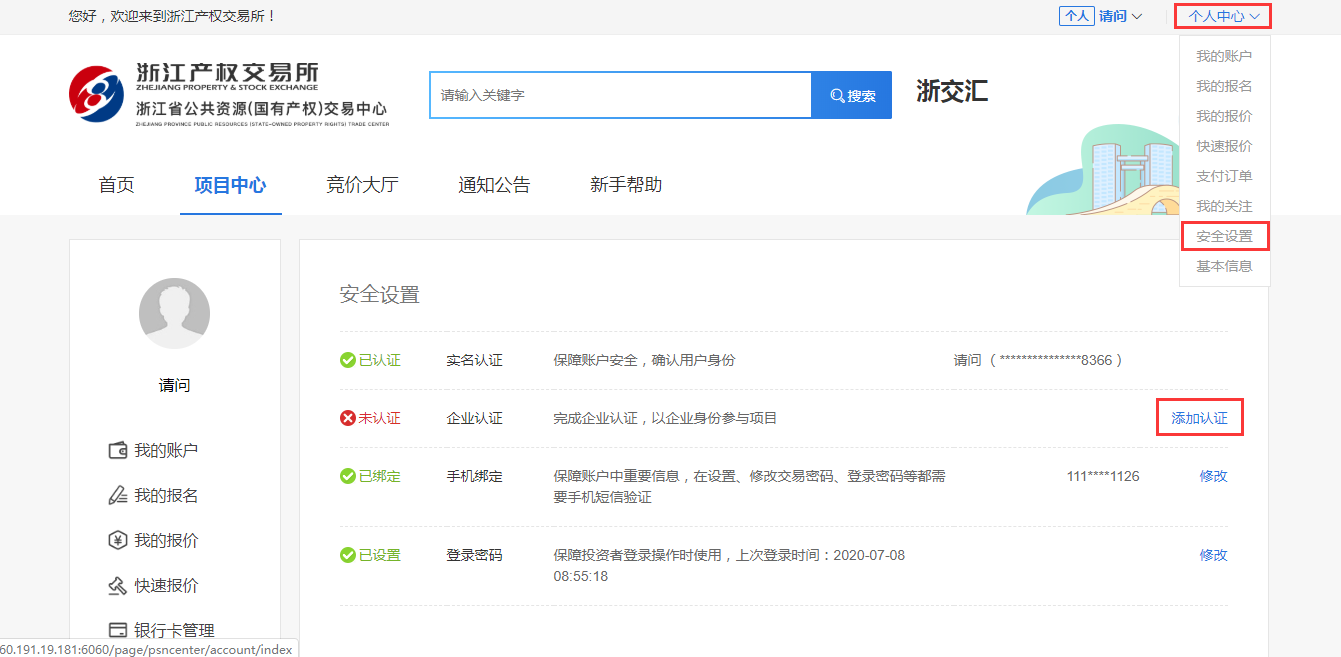The width and height of the screenshot is (1341, 657).
Task: Click the wallet icon beside 我的账户
Action: tap(117, 450)
